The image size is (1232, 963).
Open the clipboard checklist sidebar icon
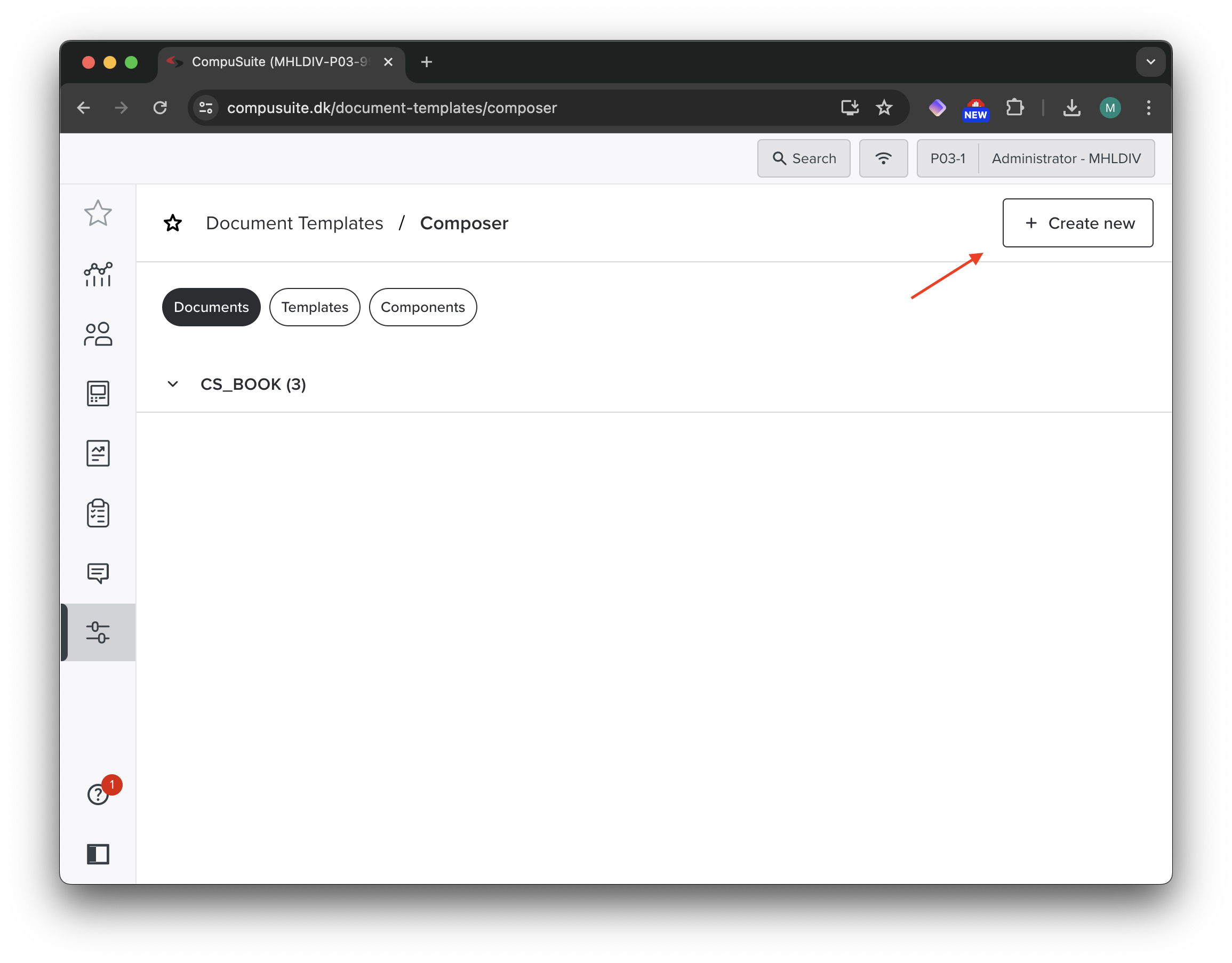pyautogui.click(x=98, y=513)
